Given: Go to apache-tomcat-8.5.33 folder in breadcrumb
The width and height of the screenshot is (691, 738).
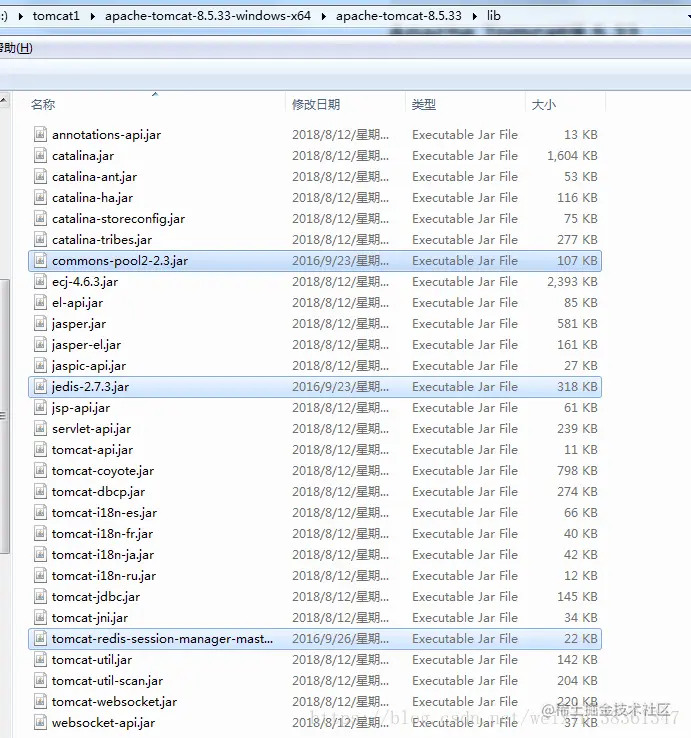Looking at the screenshot, I should tap(399, 16).
